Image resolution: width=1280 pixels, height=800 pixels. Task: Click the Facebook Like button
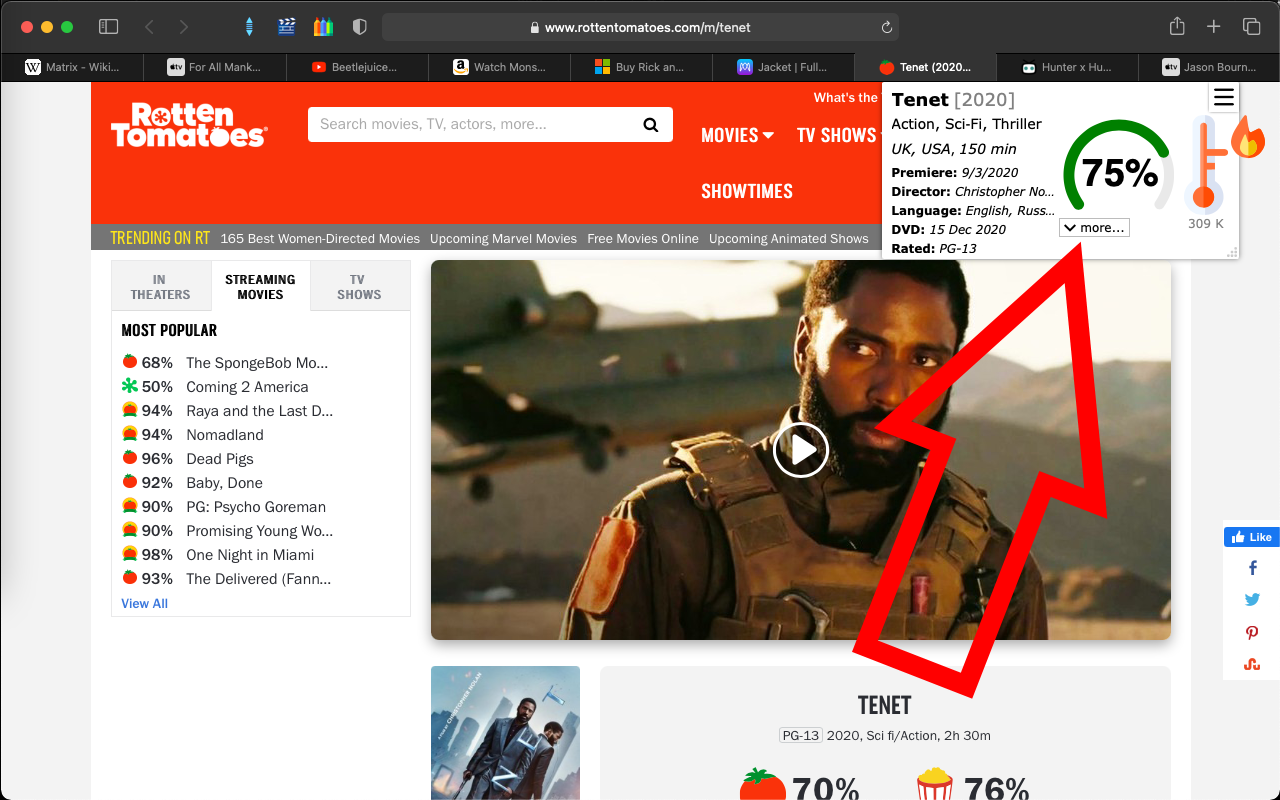pyautogui.click(x=1251, y=537)
